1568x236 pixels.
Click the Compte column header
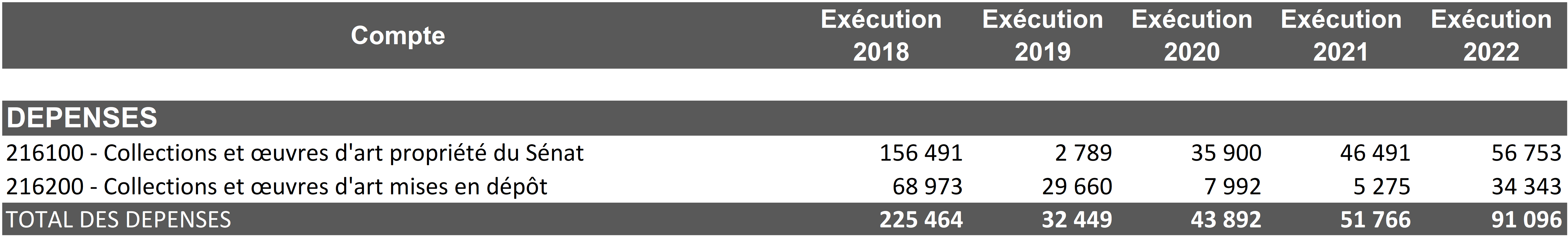(397, 35)
